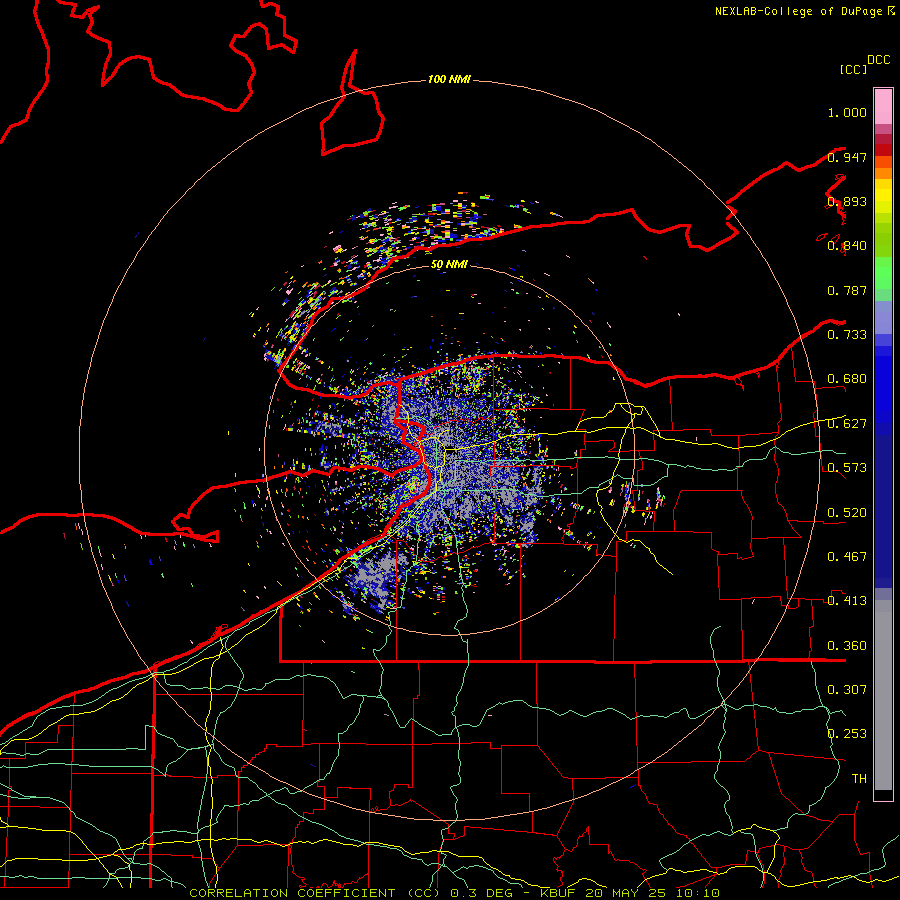Image resolution: width=900 pixels, height=900 pixels.
Task: Pick the pink segment of the color bar
Action: pyautogui.click(x=883, y=107)
